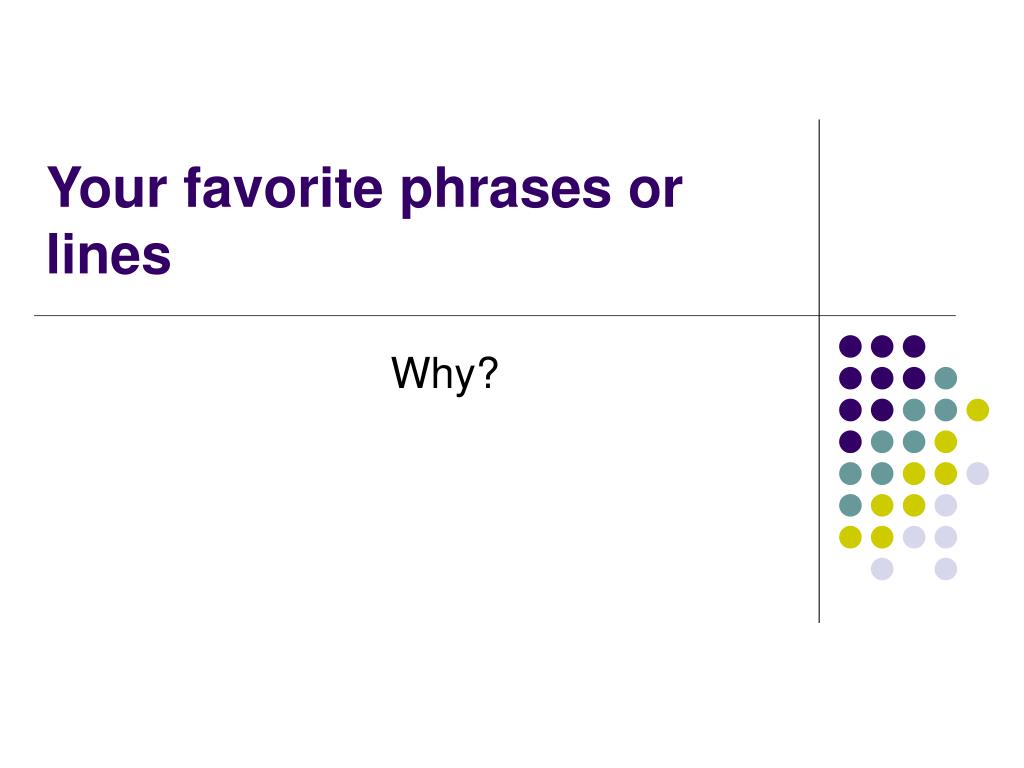Select the first lavender dot in the bottom dot row
The image size is (1024, 768).
[882, 569]
